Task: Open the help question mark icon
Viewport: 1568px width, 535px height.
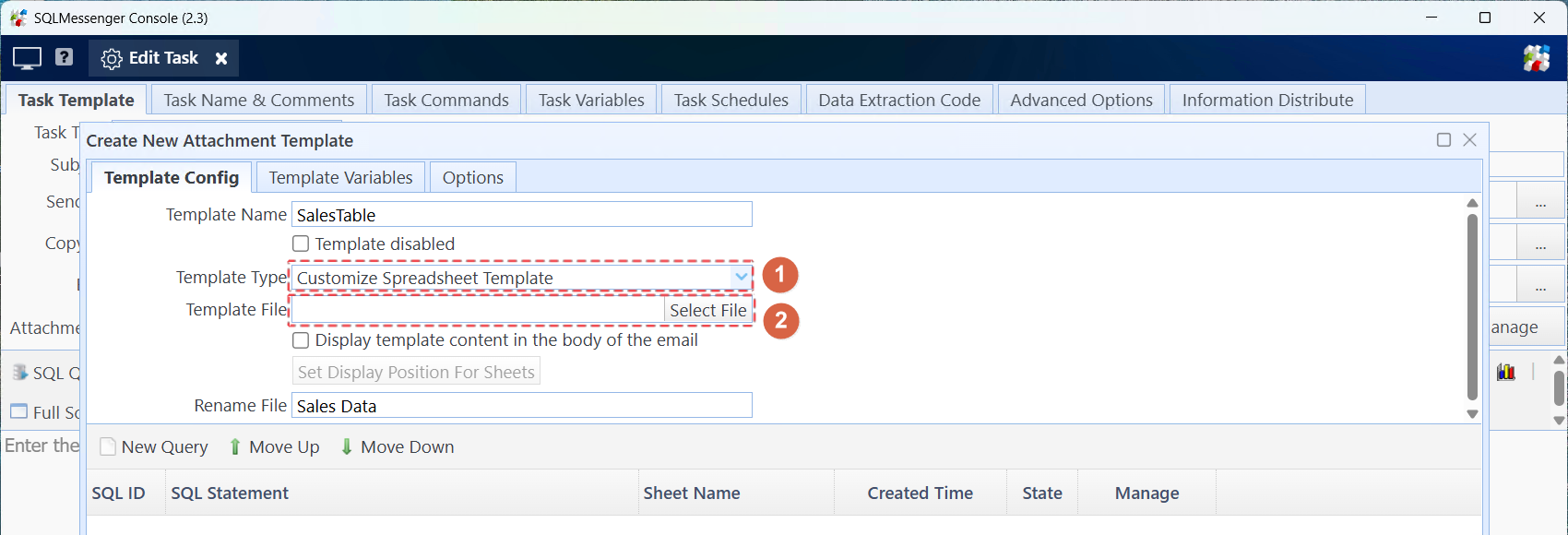Action: (x=64, y=57)
